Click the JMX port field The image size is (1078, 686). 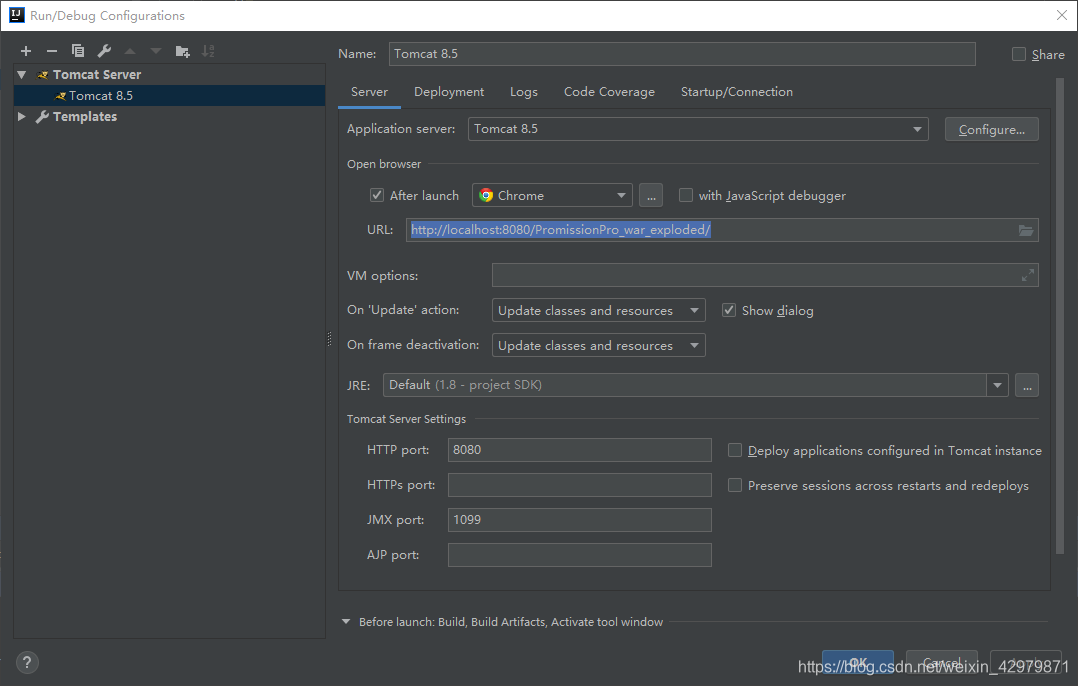click(x=580, y=520)
